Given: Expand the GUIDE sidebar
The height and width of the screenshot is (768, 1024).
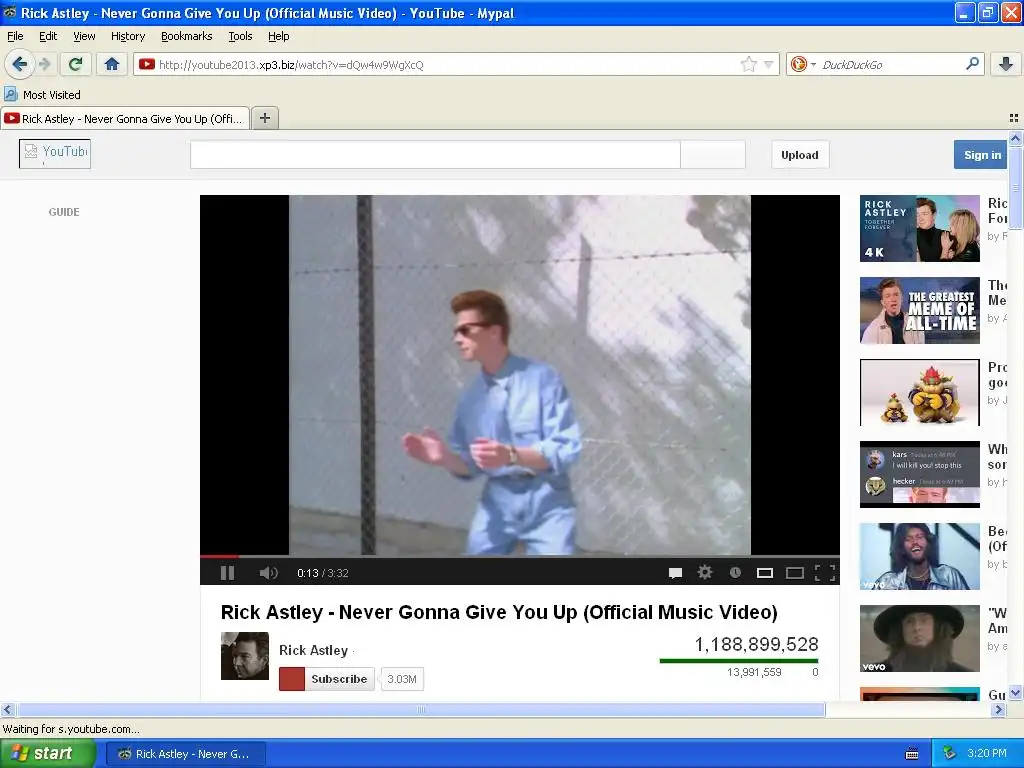Looking at the screenshot, I should click(x=64, y=212).
